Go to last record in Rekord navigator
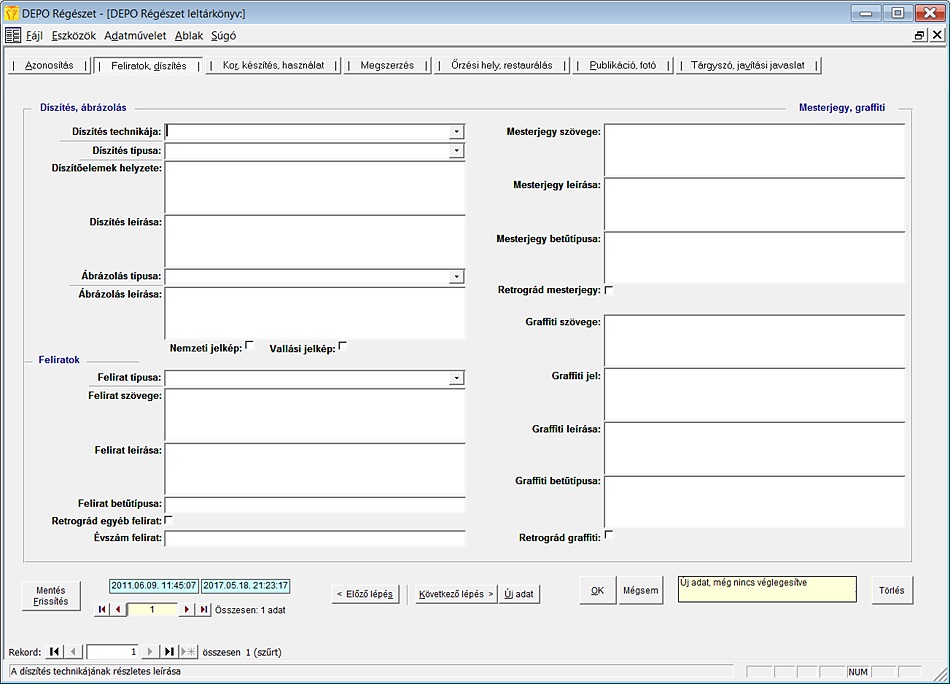This screenshot has height=684, width=950. [169, 652]
